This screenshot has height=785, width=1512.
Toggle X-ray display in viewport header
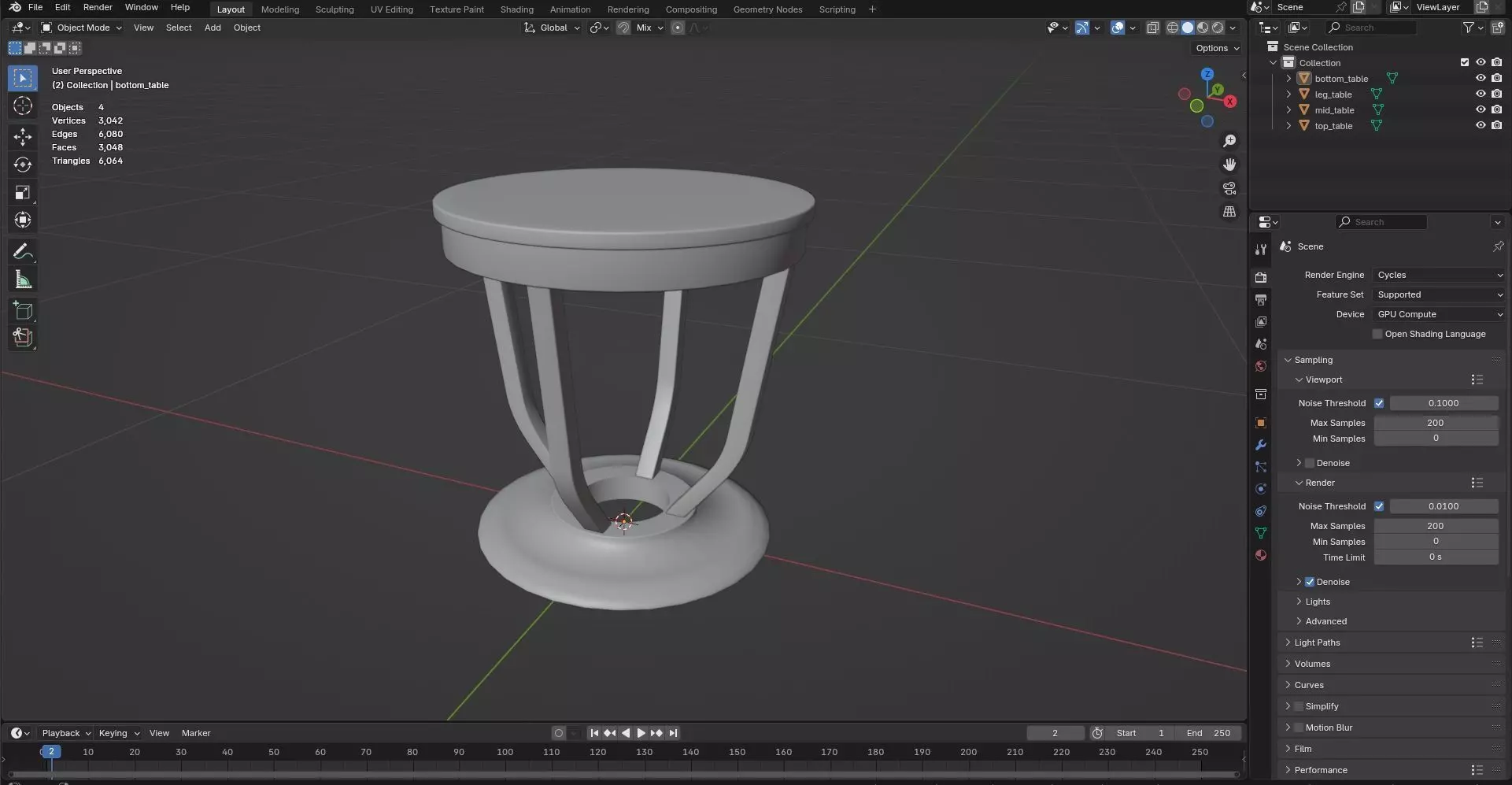(x=1152, y=28)
